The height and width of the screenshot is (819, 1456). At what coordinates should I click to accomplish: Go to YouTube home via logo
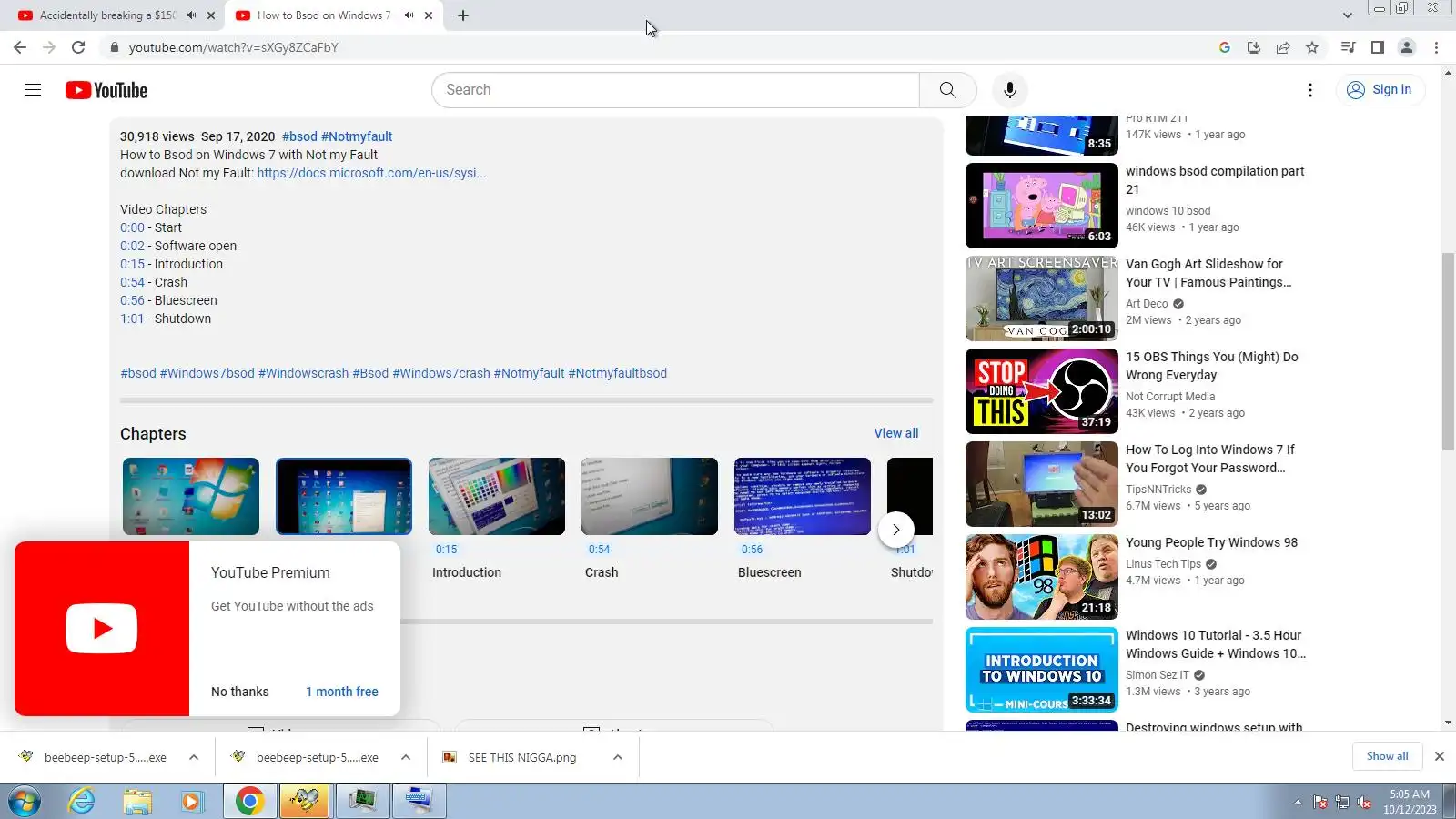[106, 90]
